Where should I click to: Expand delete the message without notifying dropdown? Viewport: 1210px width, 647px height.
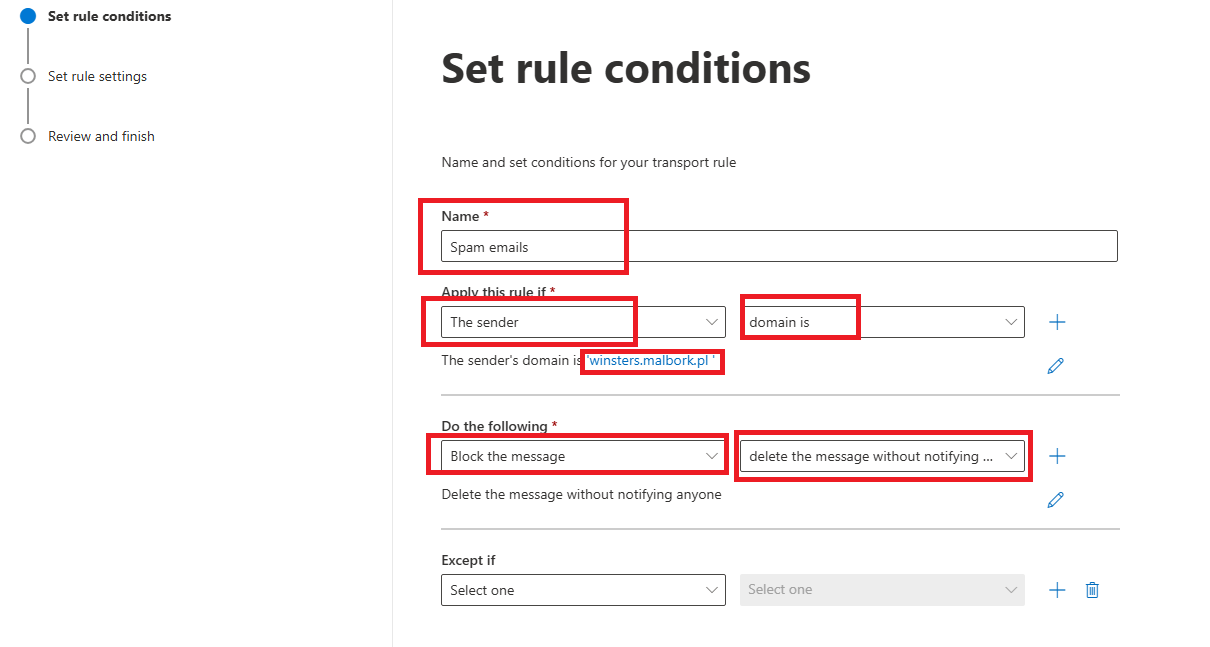[882, 456]
